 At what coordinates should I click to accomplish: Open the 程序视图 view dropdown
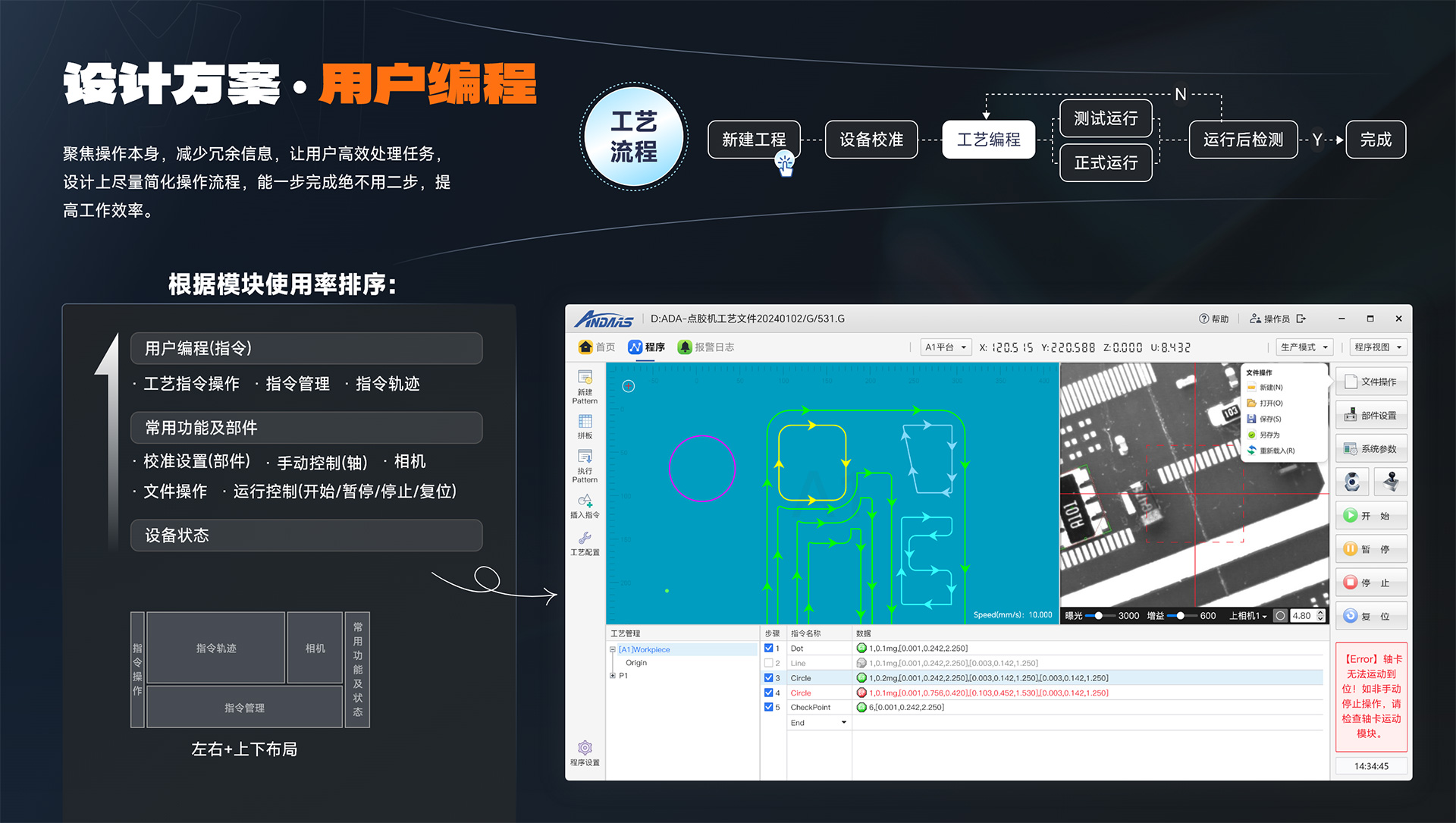coord(1378,347)
